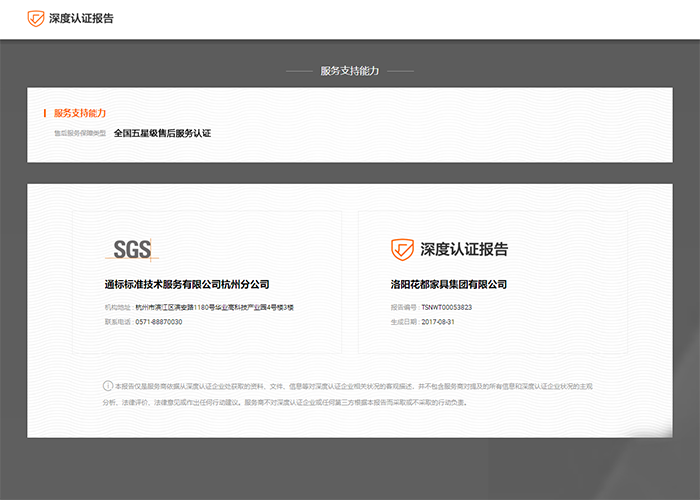Click report number TSNWT00053823
The height and width of the screenshot is (500, 700).
click(x=446, y=307)
